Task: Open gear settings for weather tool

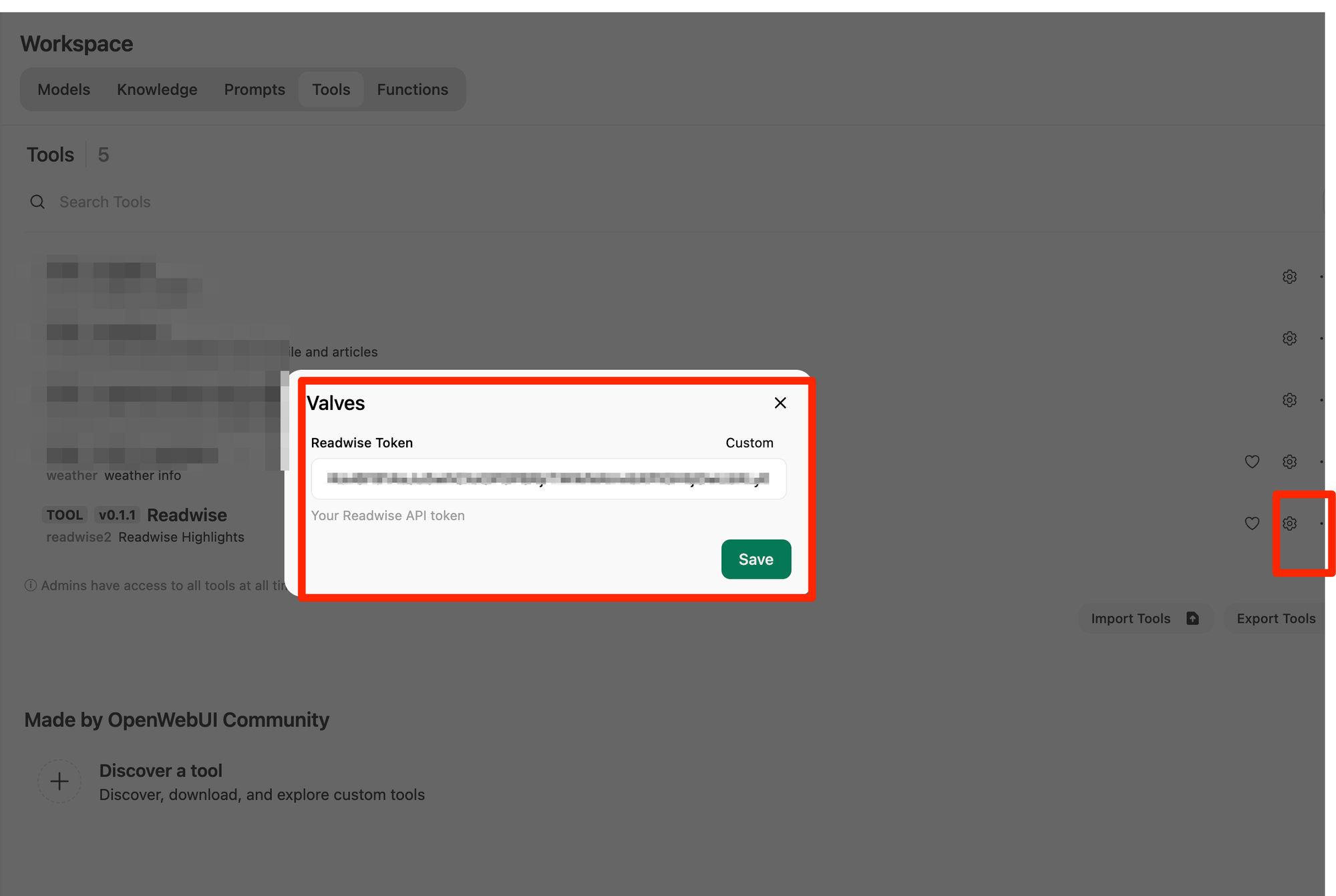Action: pos(1289,461)
